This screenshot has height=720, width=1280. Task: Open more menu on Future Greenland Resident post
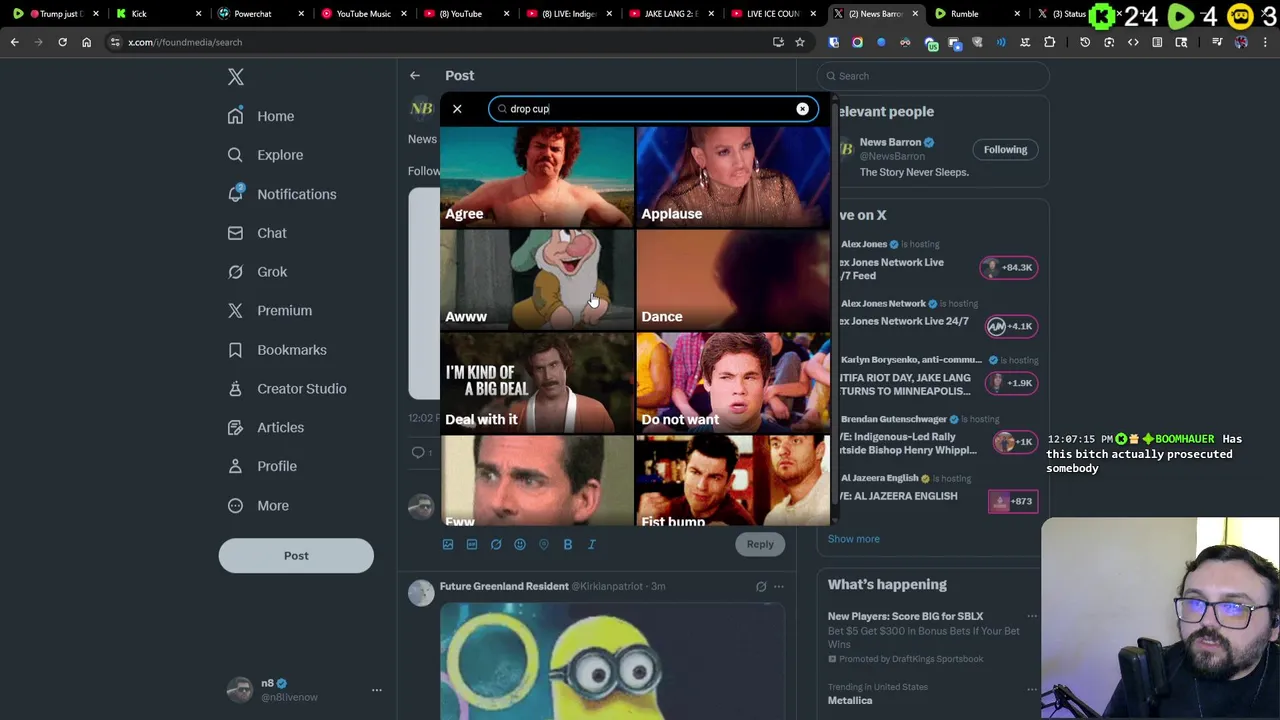coord(779,587)
